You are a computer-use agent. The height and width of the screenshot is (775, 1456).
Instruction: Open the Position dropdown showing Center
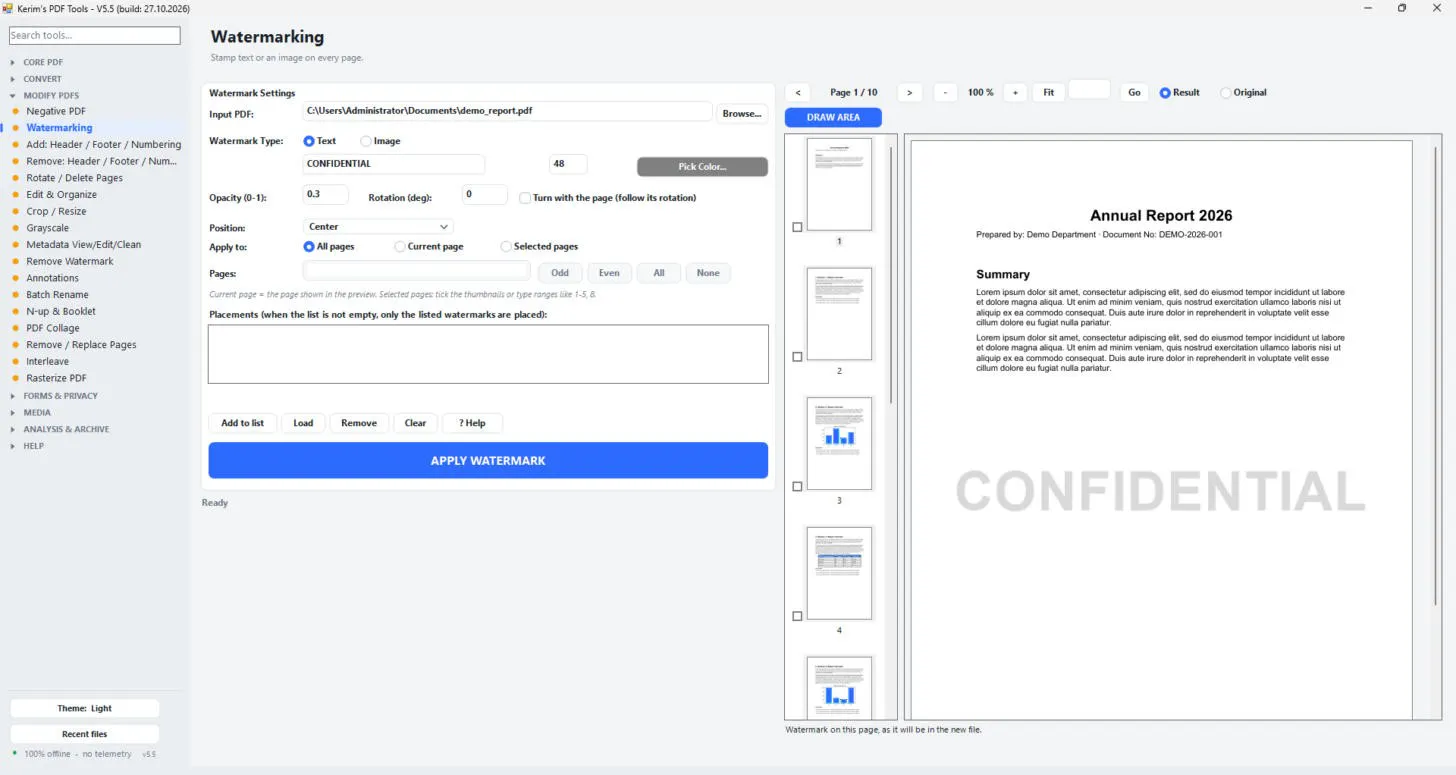[x=378, y=227]
